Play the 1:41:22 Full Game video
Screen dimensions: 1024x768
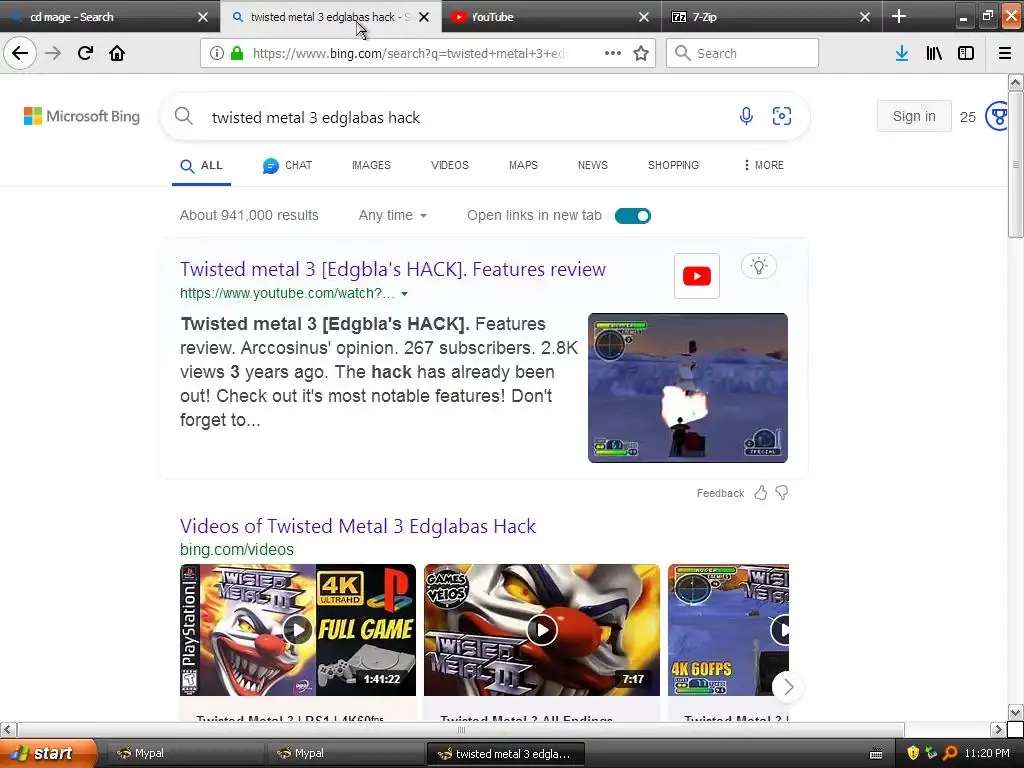[298, 630]
